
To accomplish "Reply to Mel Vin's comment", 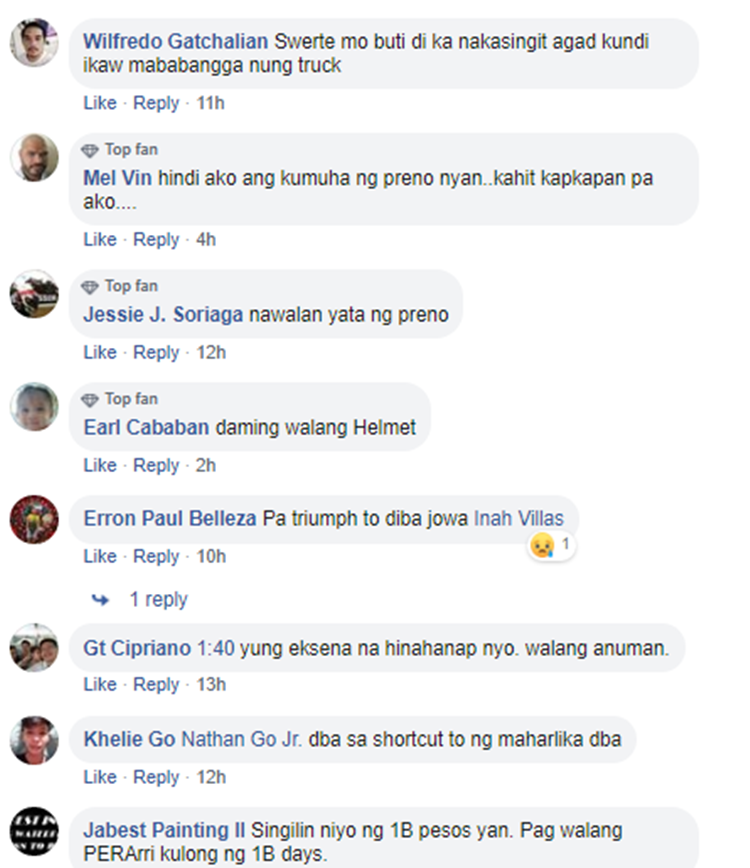I will (x=156, y=240).
